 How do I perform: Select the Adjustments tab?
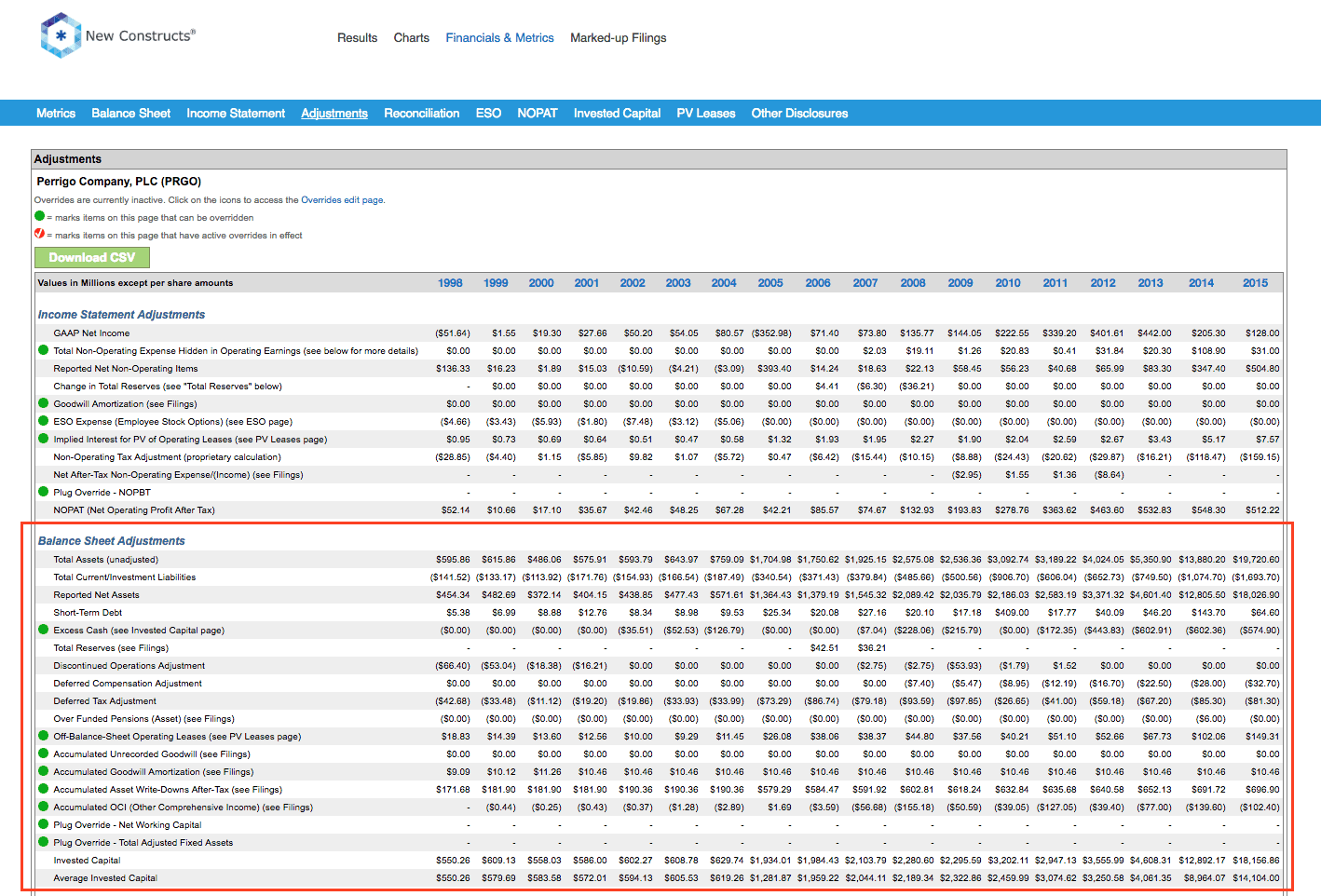(334, 114)
